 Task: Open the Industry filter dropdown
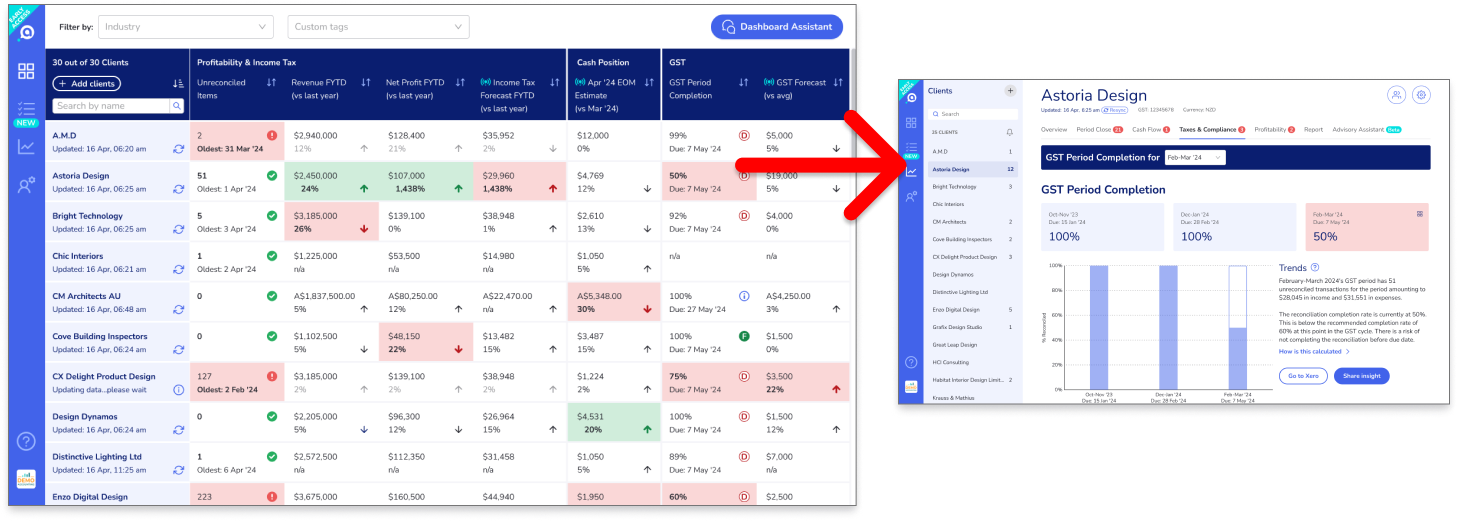point(186,27)
